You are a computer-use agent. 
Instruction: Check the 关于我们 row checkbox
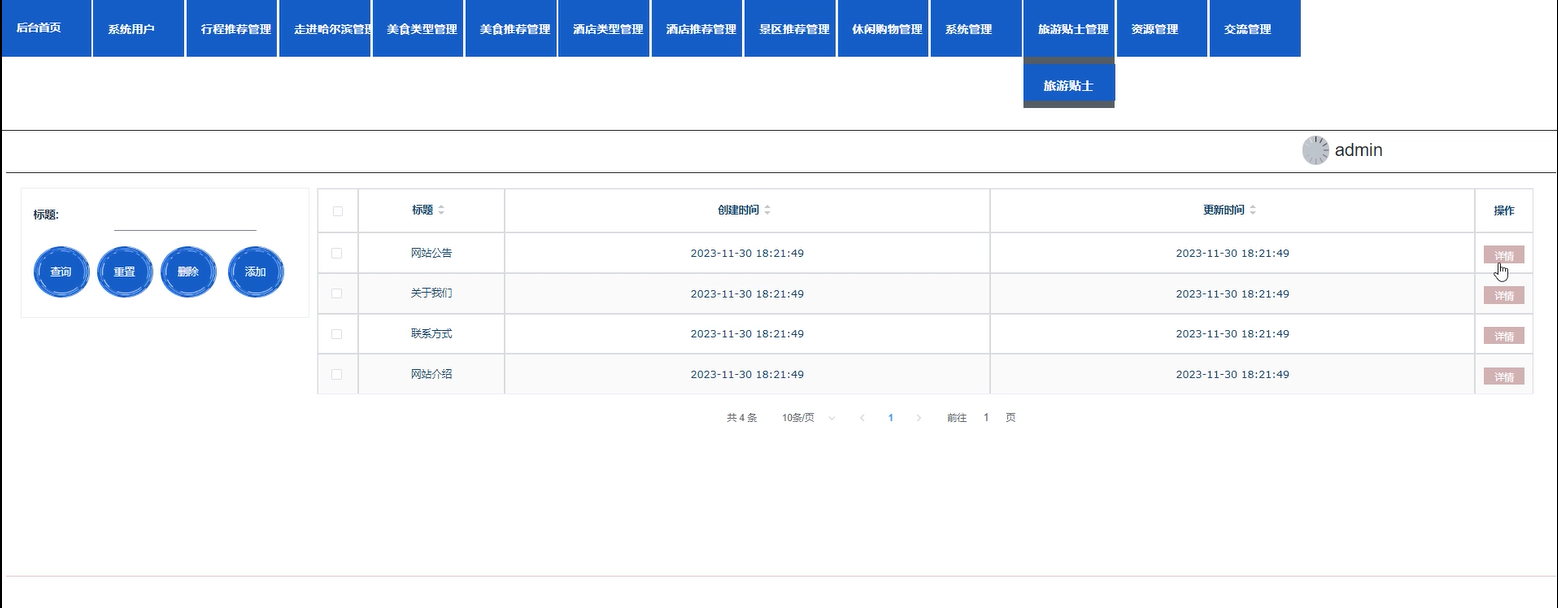pyautogui.click(x=337, y=293)
